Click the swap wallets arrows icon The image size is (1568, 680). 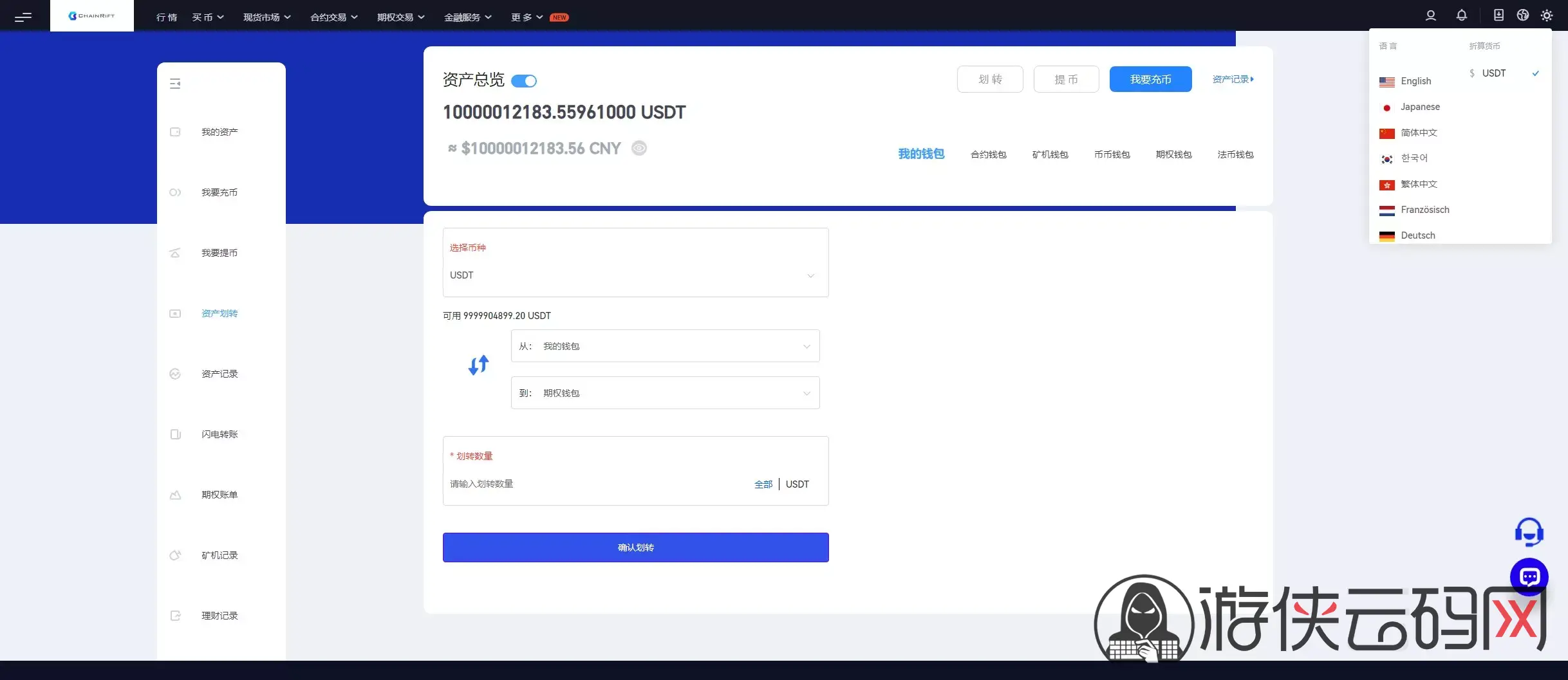[x=478, y=365]
